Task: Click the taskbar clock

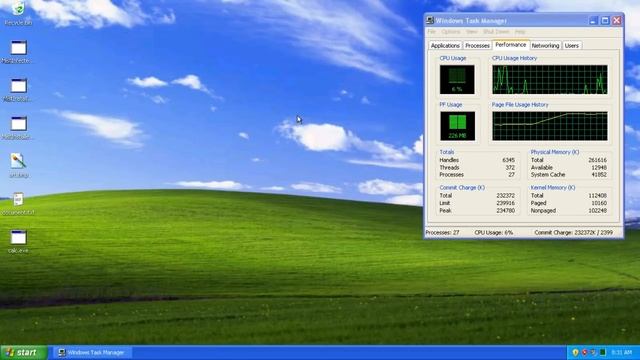Action: (622, 352)
